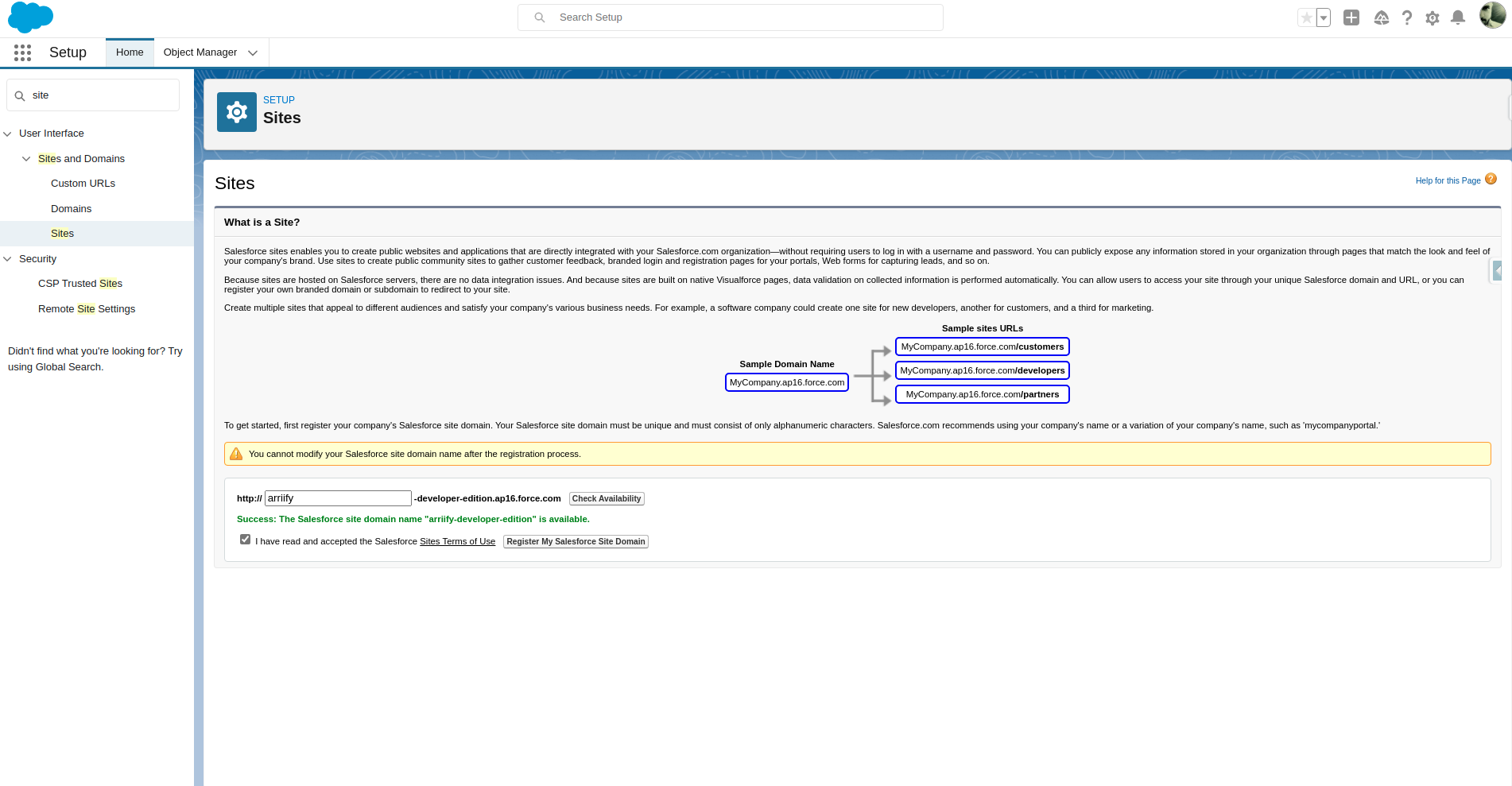
Task: Open the Object Manager tab dropdown chevron
Action: click(x=253, y=53)
